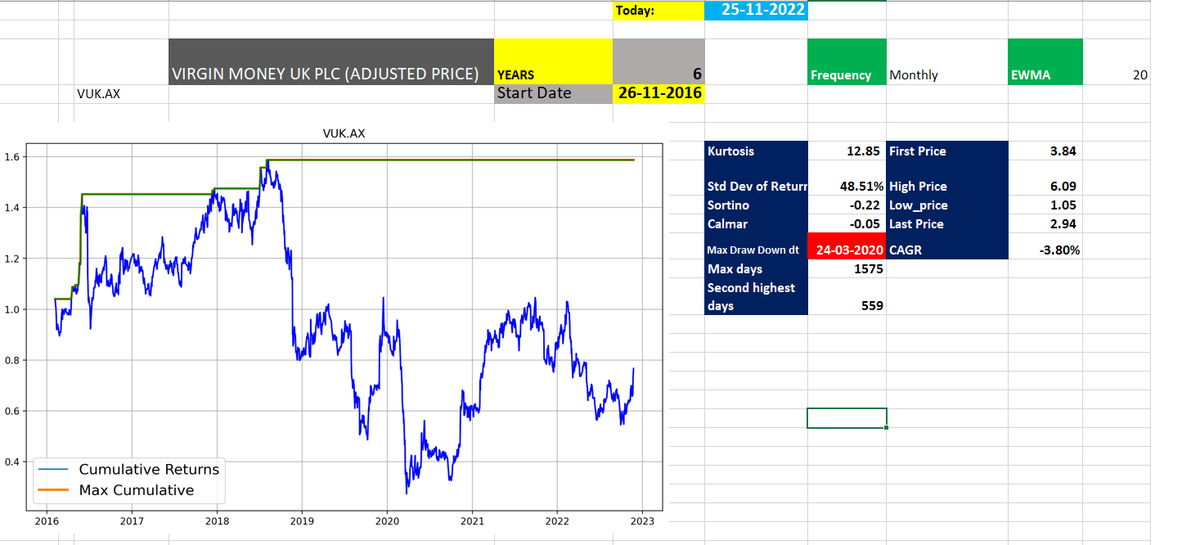Click the Calmar value -0.05

(847, 224)
